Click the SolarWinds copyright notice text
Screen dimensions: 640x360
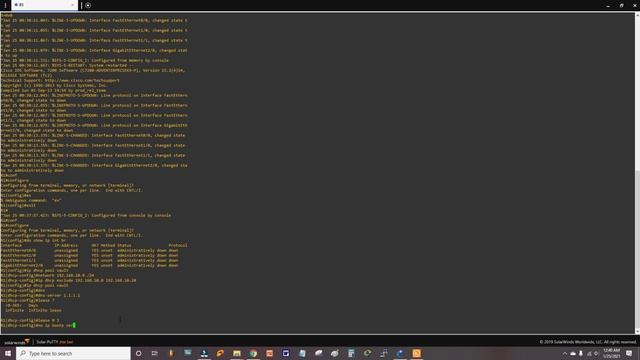point(588,342)
